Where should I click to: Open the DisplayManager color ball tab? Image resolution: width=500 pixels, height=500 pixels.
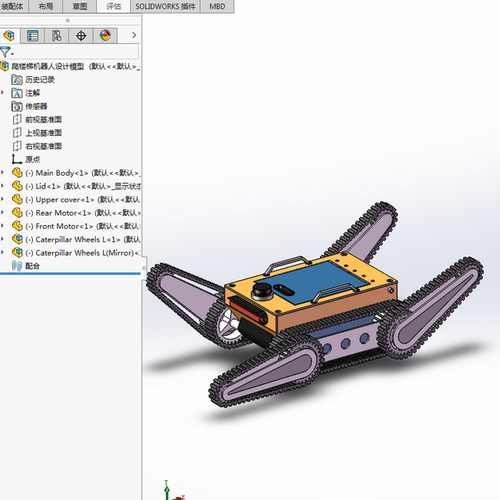105,35
